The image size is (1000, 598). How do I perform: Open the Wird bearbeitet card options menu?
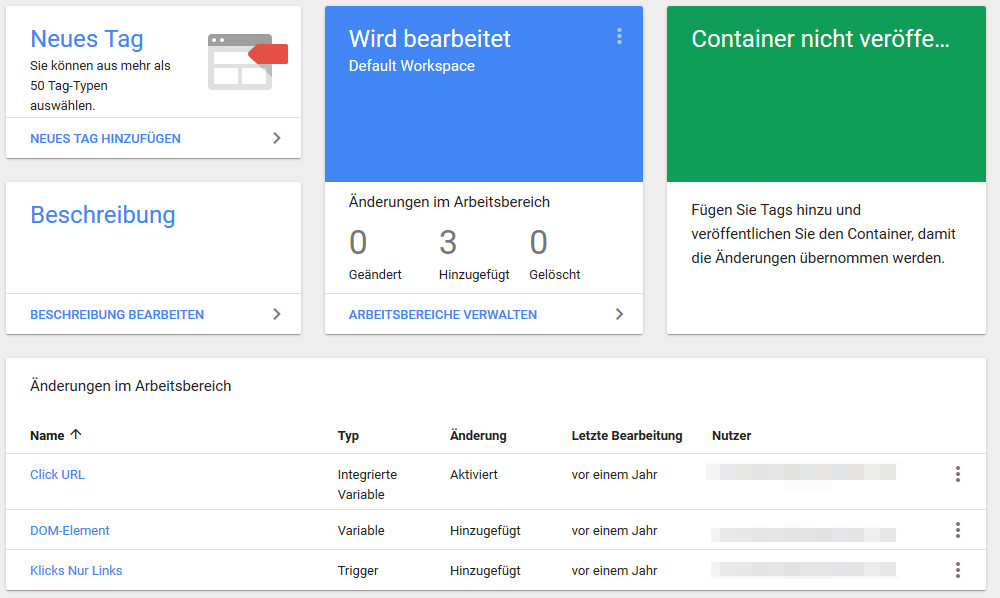pyautogui.click(x=619, y=37)
